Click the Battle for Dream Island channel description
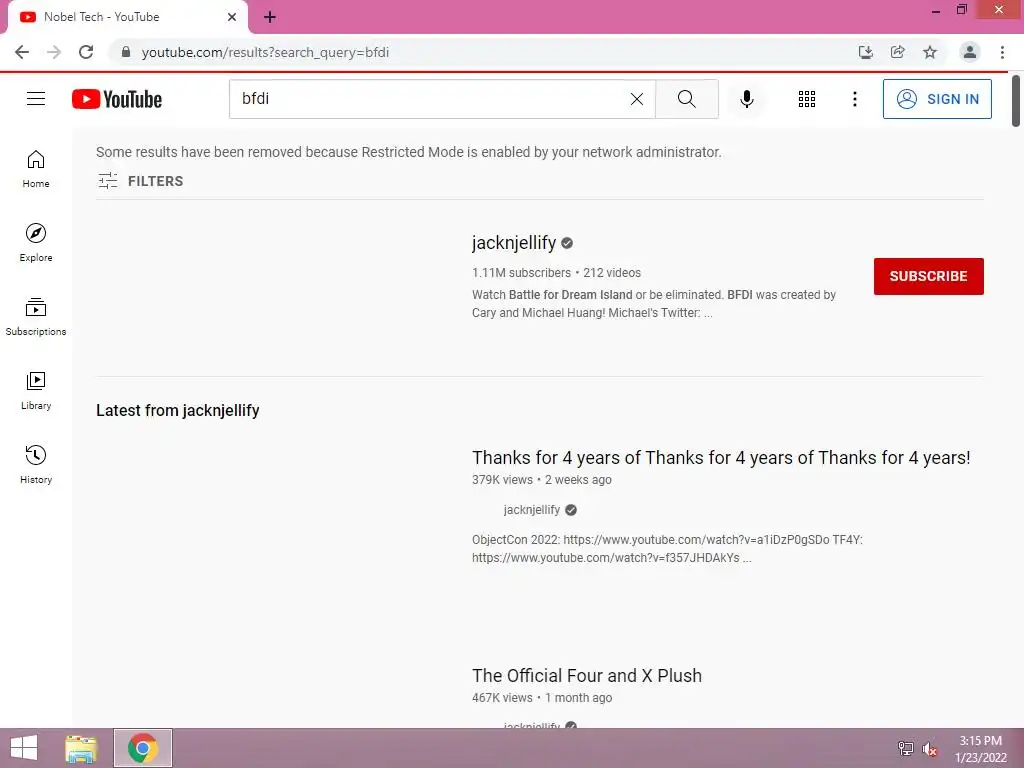1024x768 pixels. point(654,304)
